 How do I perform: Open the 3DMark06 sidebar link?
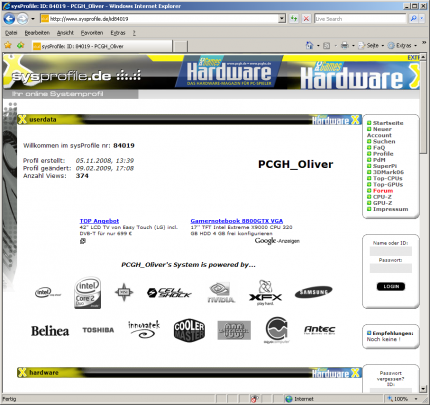coord(388,172)
